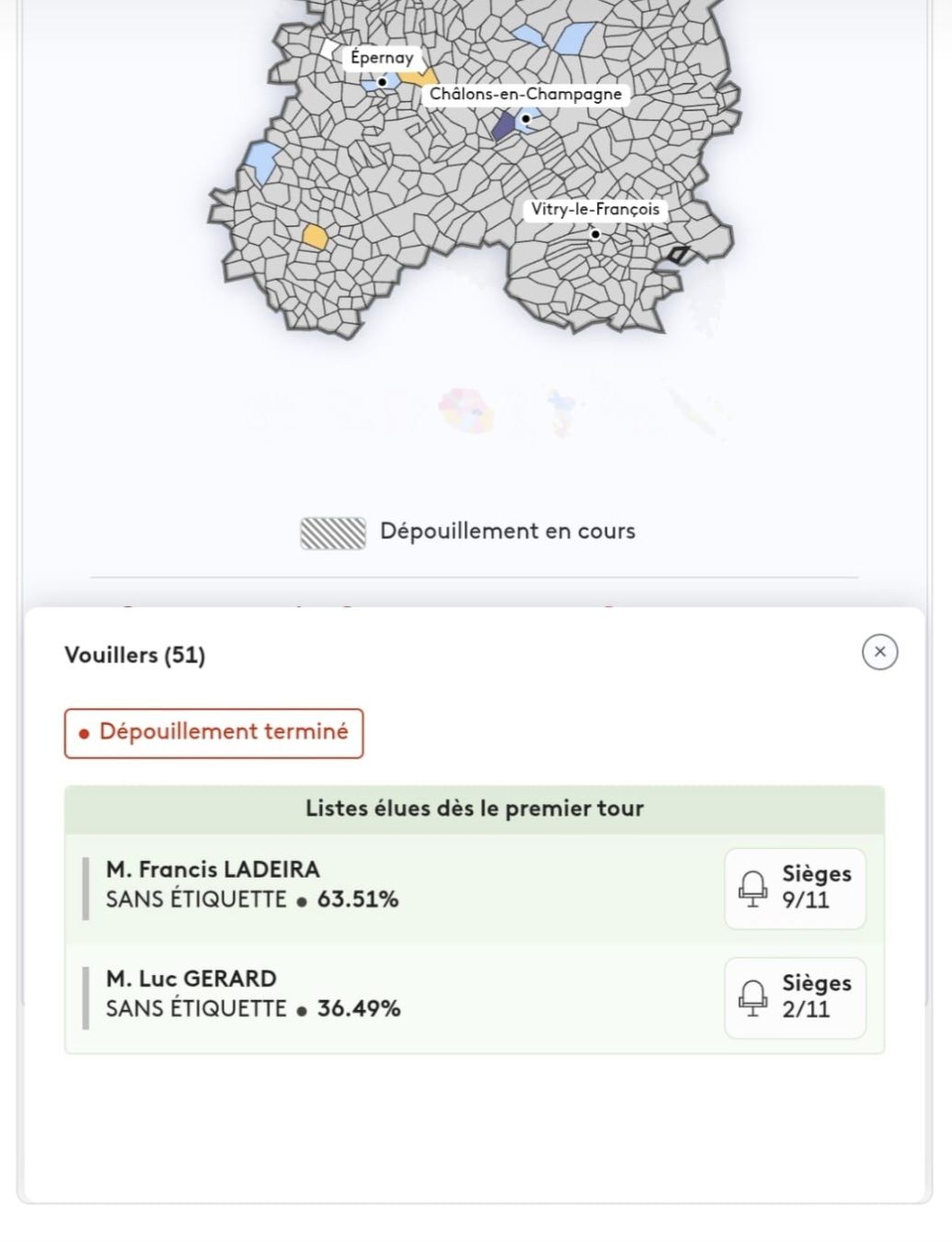Select the yellow commune beside the Épernay label
The image size is (952, 1242).
419,77
